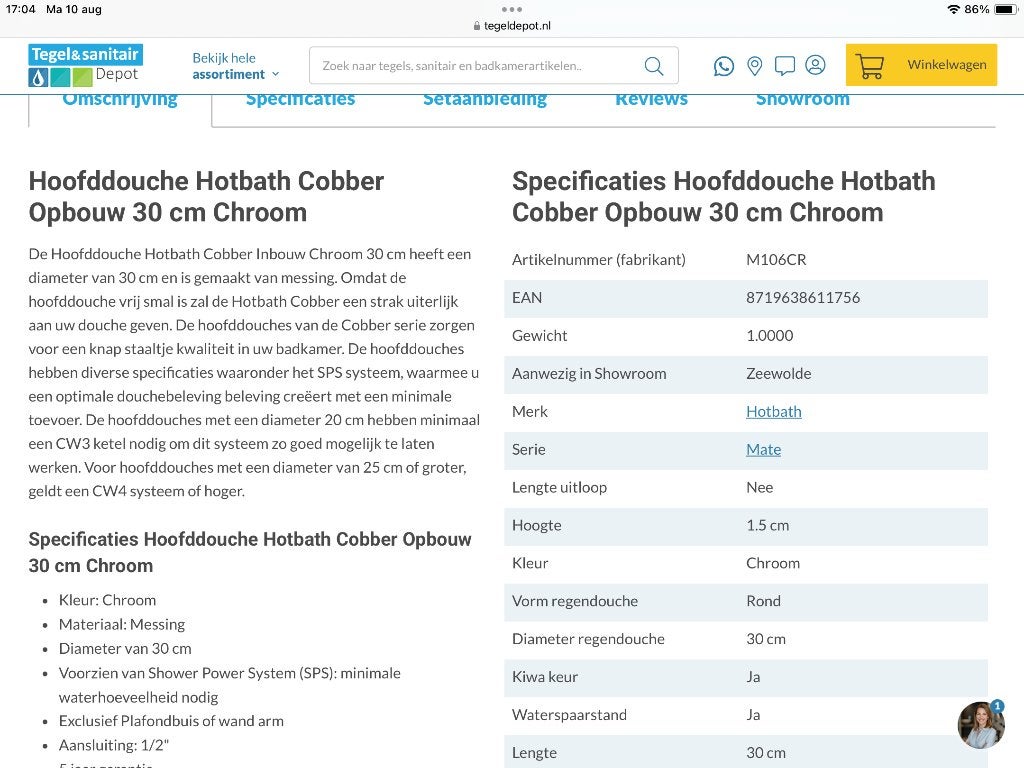Switch to the Specificaties tab
1024x768 pixels.
(x=300, y=100)
